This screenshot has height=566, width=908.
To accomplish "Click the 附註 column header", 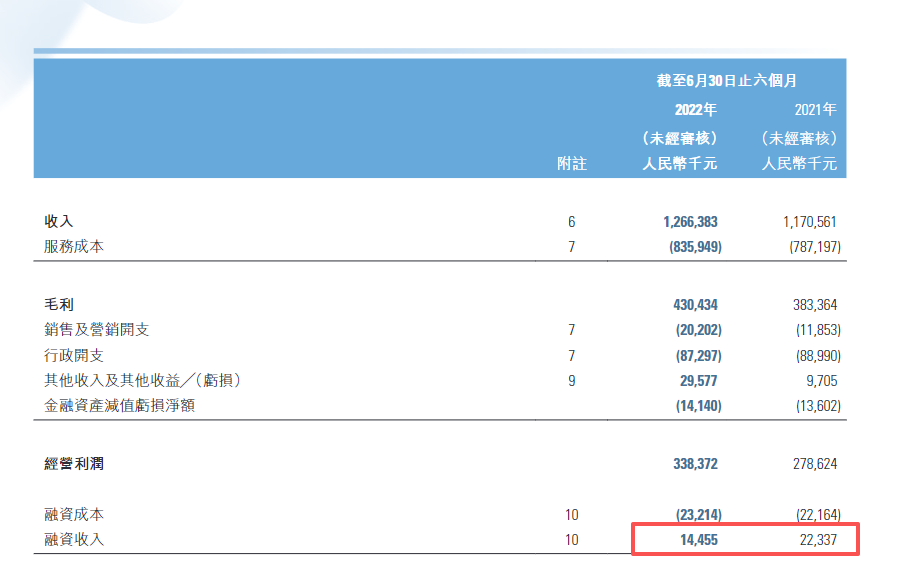I will click(571, 164).
